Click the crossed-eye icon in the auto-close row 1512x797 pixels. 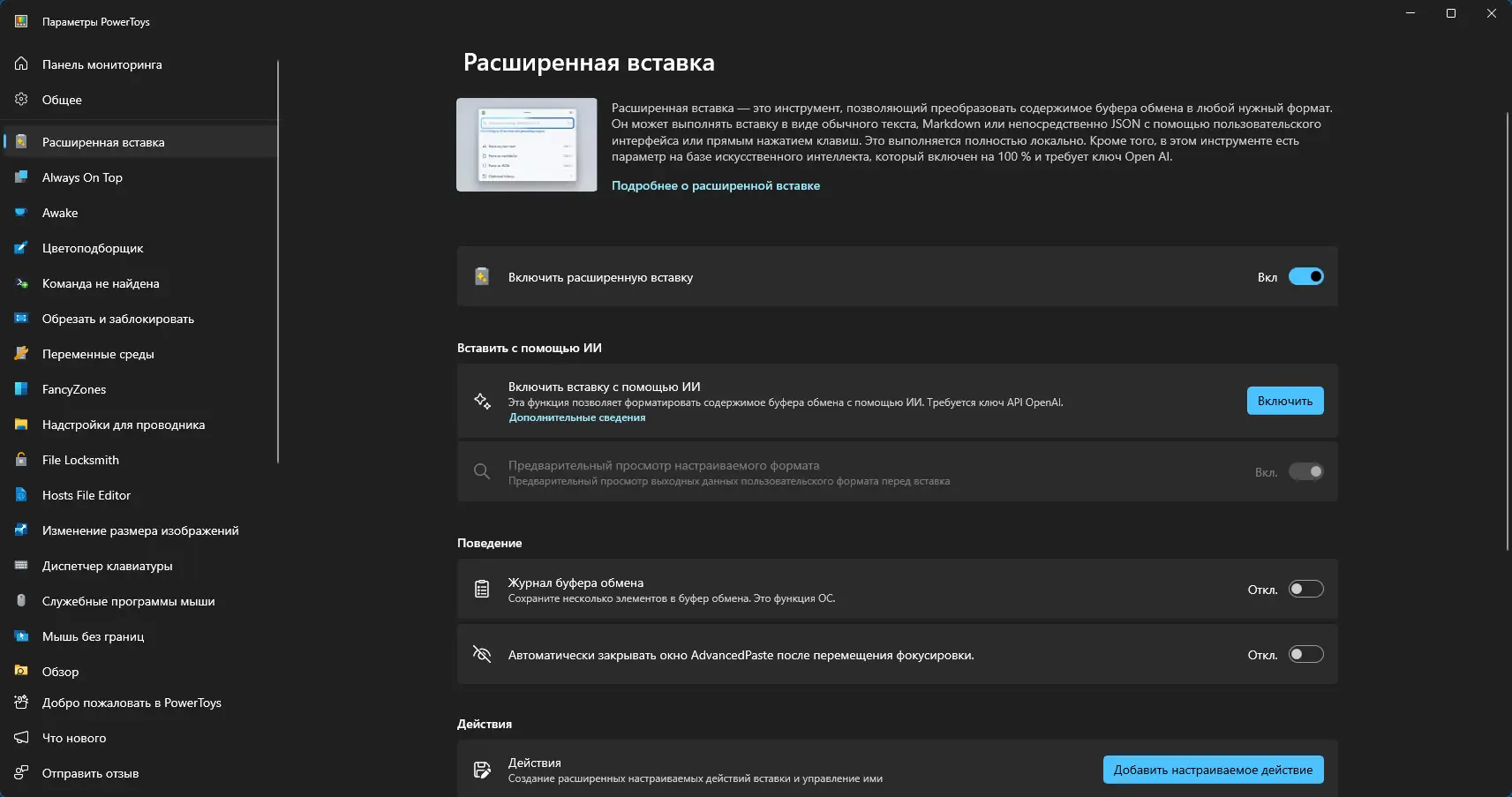click(x=482, y=654)
